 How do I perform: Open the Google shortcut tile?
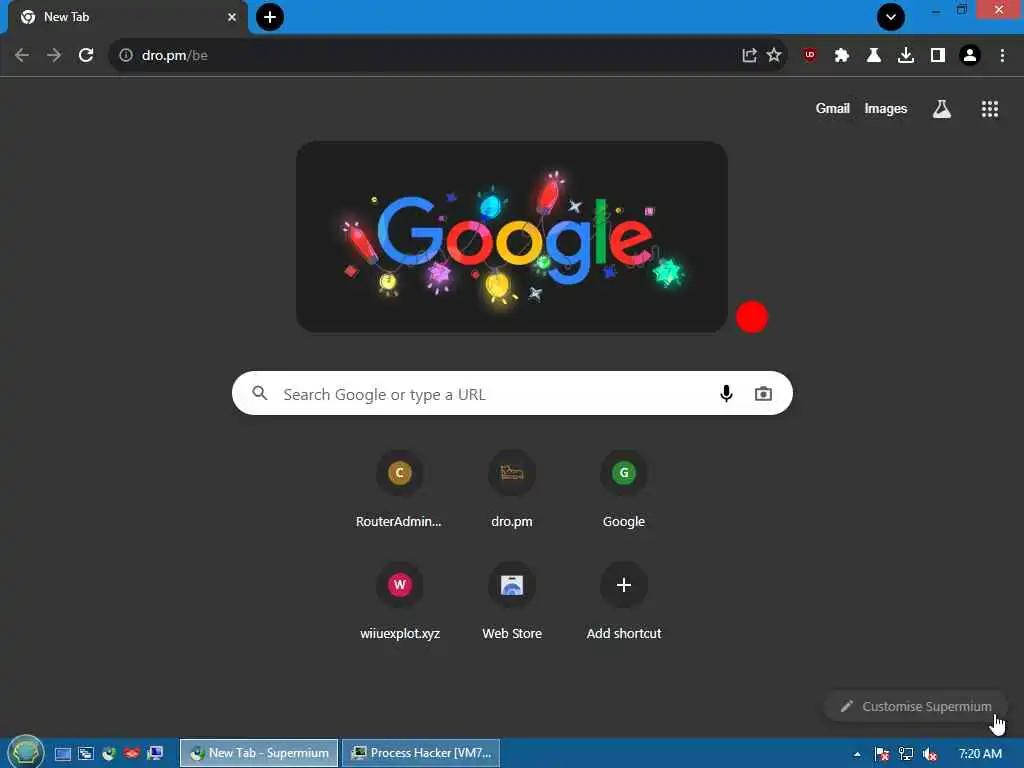[x=624, y=490]
